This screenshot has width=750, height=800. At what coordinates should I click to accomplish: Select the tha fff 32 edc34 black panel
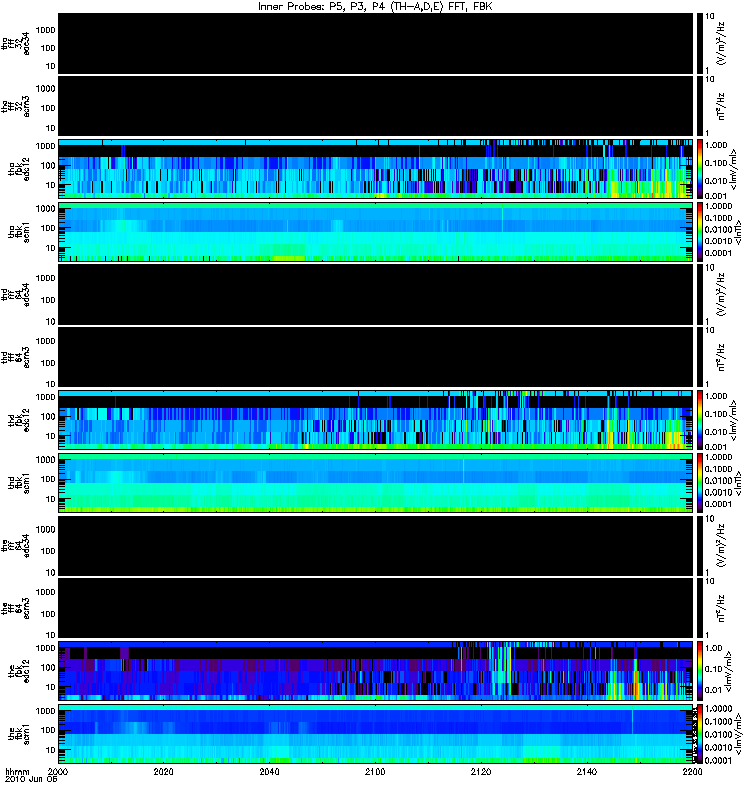point(376,43)
